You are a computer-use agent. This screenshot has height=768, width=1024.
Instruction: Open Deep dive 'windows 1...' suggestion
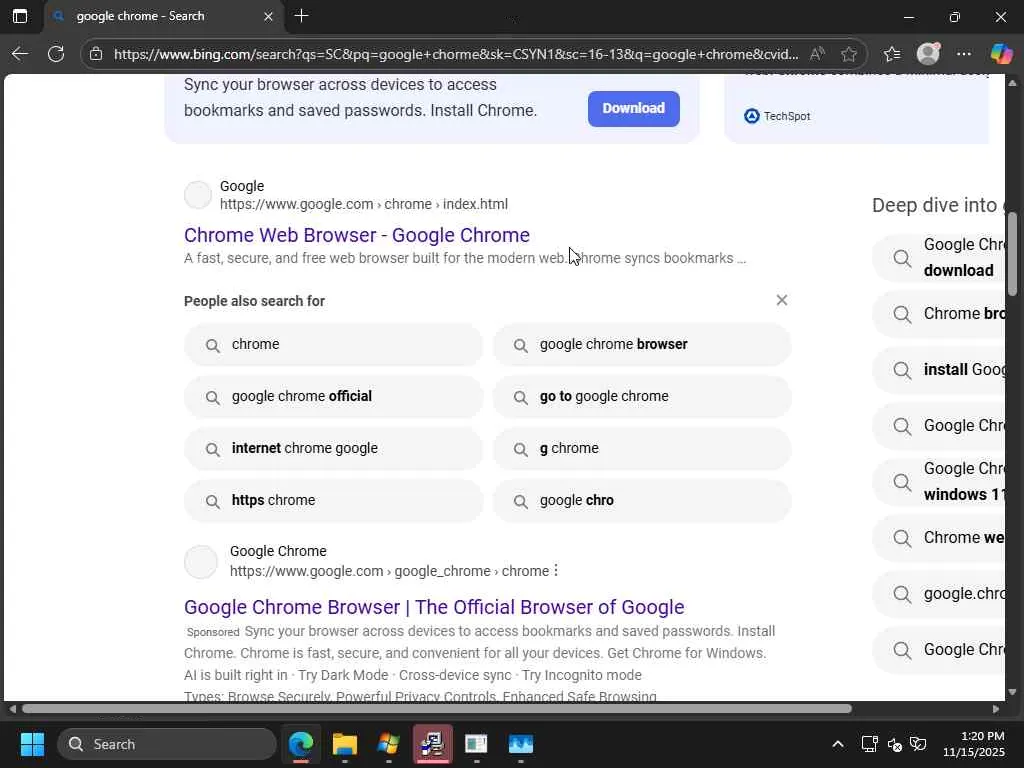coord(939,482)
